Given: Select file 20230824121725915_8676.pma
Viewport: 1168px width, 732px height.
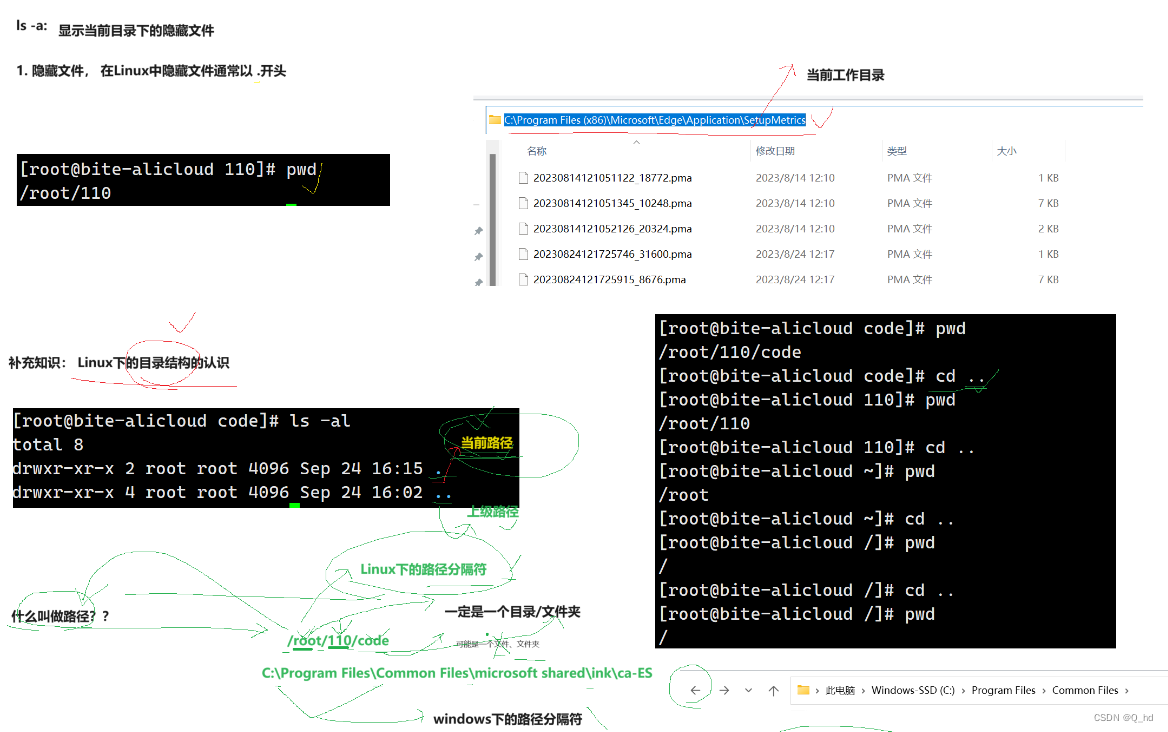Looking at the screenshot, I should point(609,279).
